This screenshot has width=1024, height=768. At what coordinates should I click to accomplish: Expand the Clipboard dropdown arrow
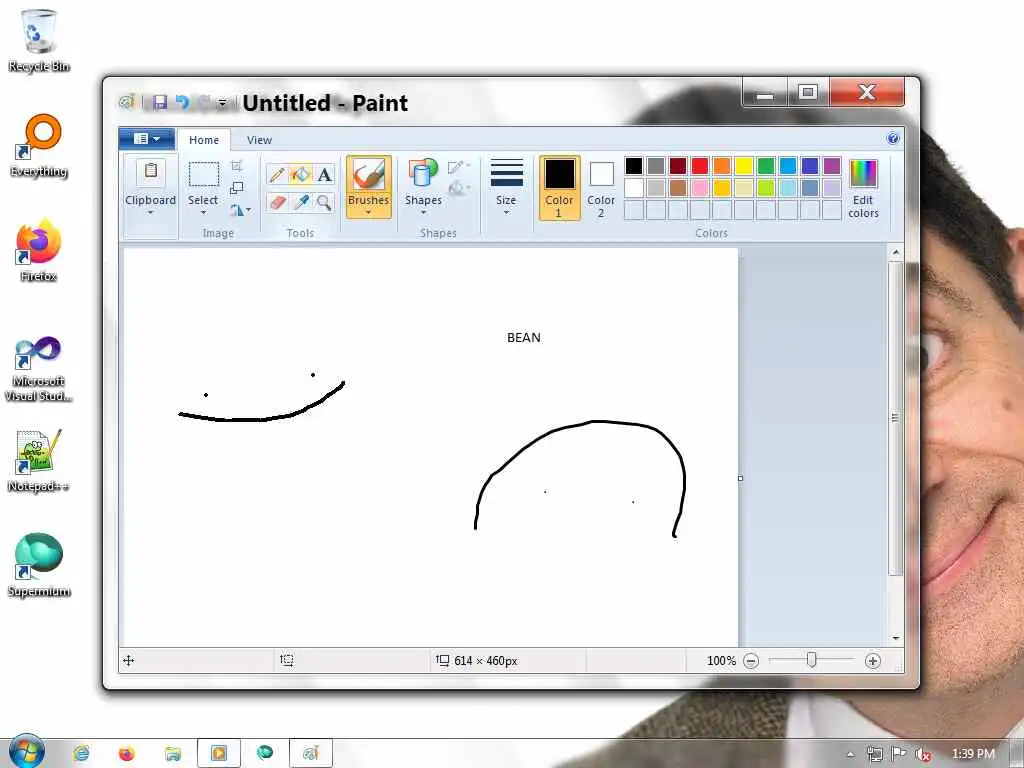tap(150, 212)
